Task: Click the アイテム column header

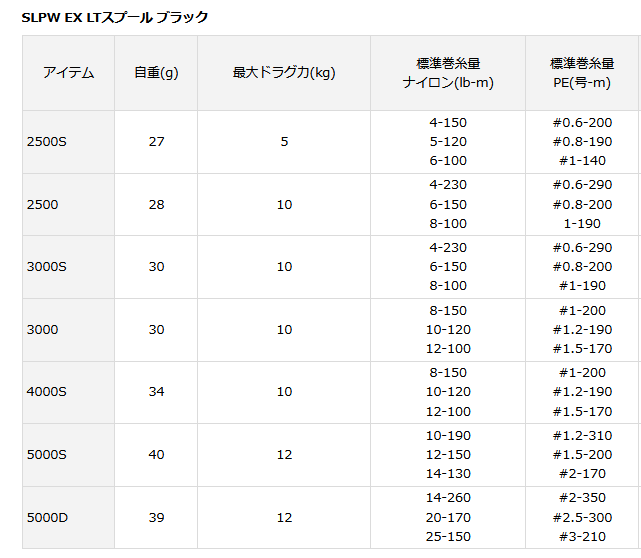Action: click(68, 73)
